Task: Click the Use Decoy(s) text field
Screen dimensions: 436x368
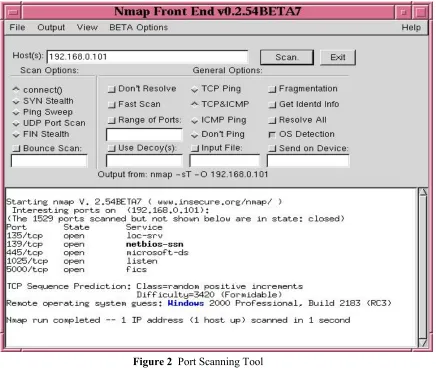Action: (x=144, y=161)
